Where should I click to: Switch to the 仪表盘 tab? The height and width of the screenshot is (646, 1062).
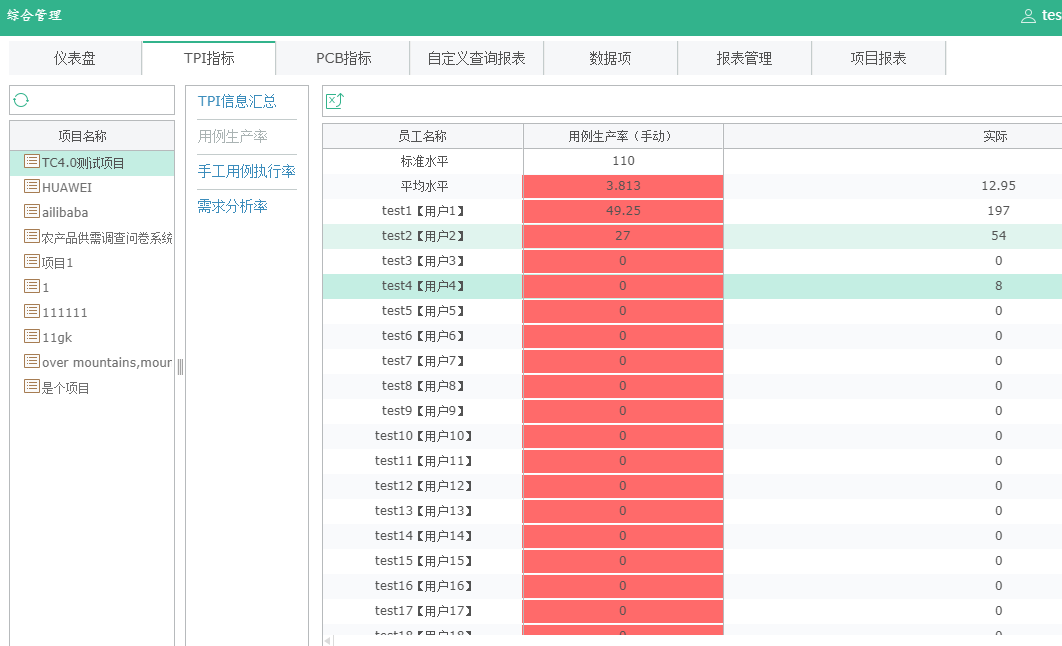coord(75,58)
